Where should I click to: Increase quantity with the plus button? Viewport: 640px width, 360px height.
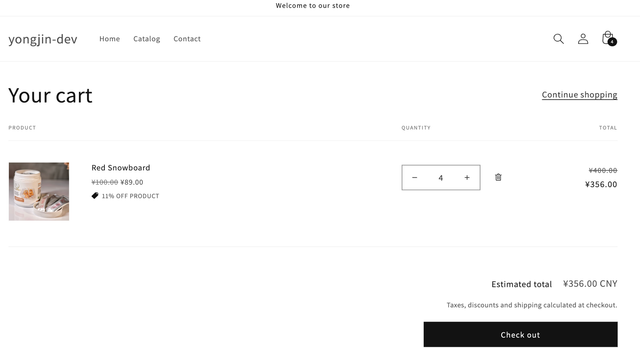tap(467, 178)
